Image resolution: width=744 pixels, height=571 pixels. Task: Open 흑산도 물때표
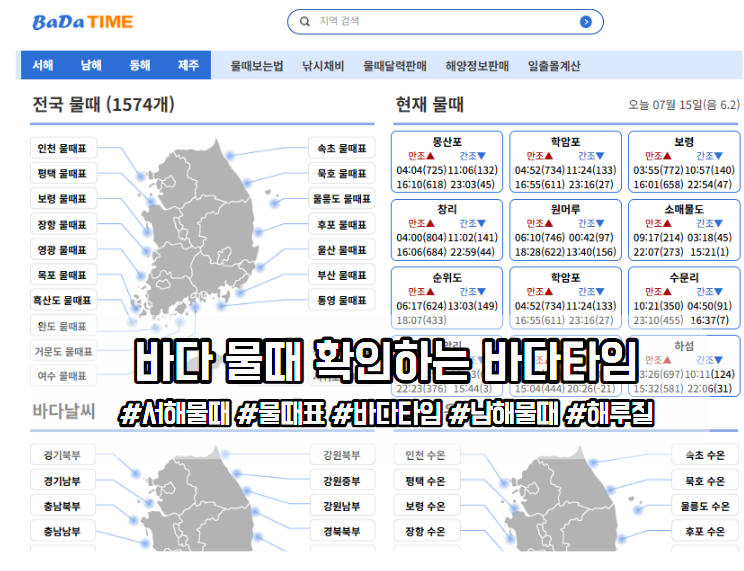(x=64, y=300)
